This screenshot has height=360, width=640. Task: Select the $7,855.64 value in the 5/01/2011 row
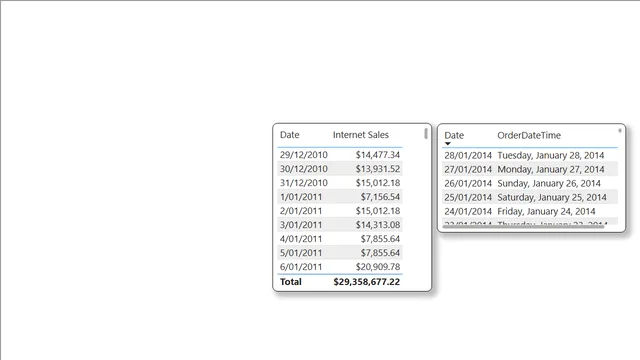tap(380, 253)
